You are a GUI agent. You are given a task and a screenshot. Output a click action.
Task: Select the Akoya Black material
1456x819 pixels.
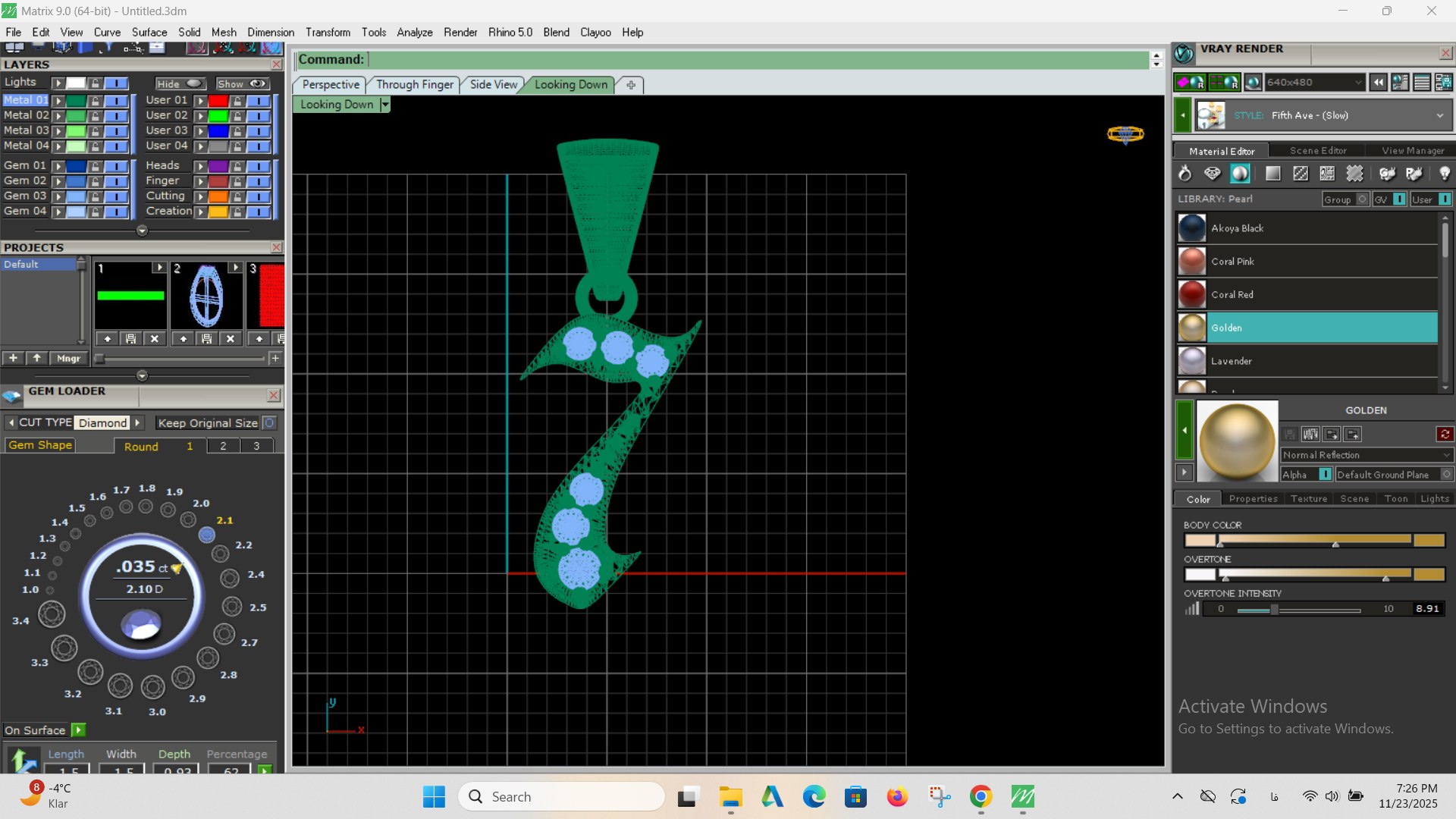1307,228
